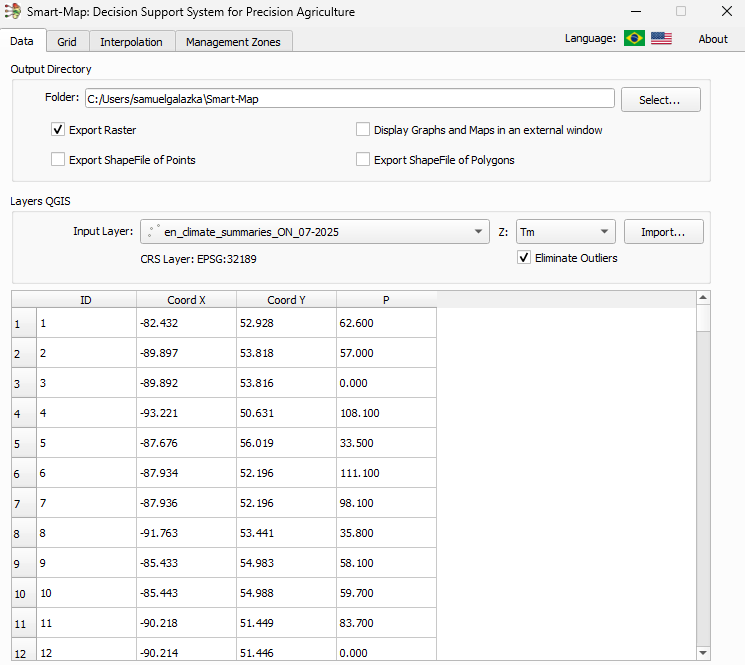Open the Input Layer dropdown

(x=314, y=232)
